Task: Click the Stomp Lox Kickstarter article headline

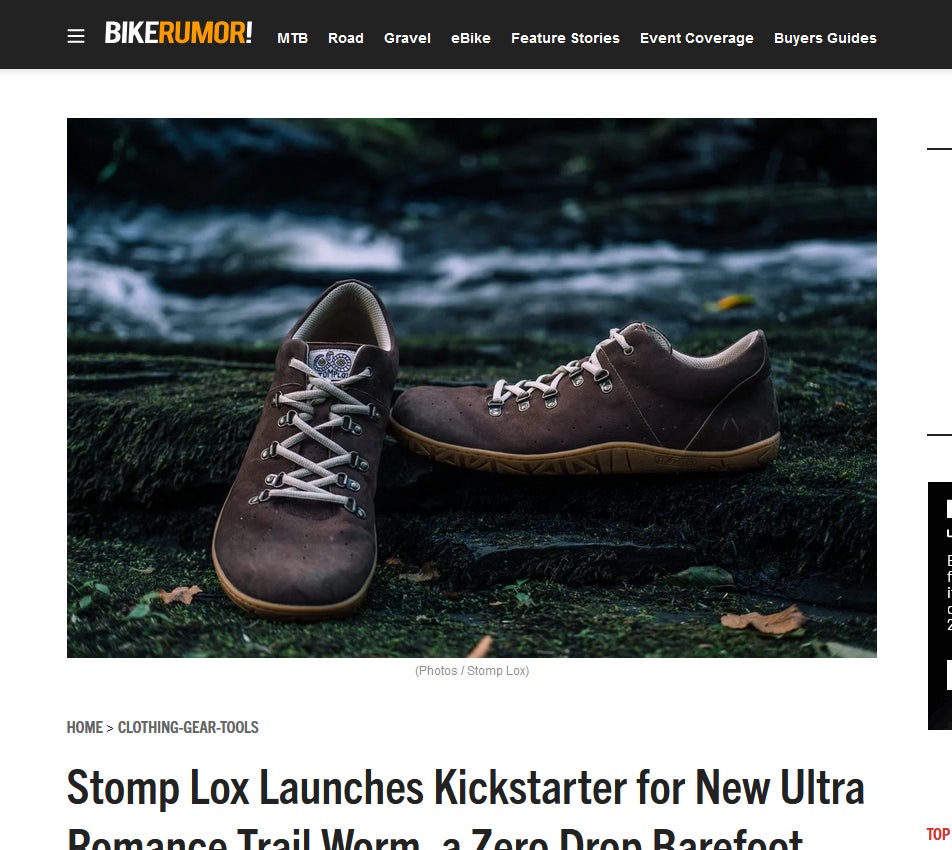Action: pyautogui.click(x=465, y=808)
